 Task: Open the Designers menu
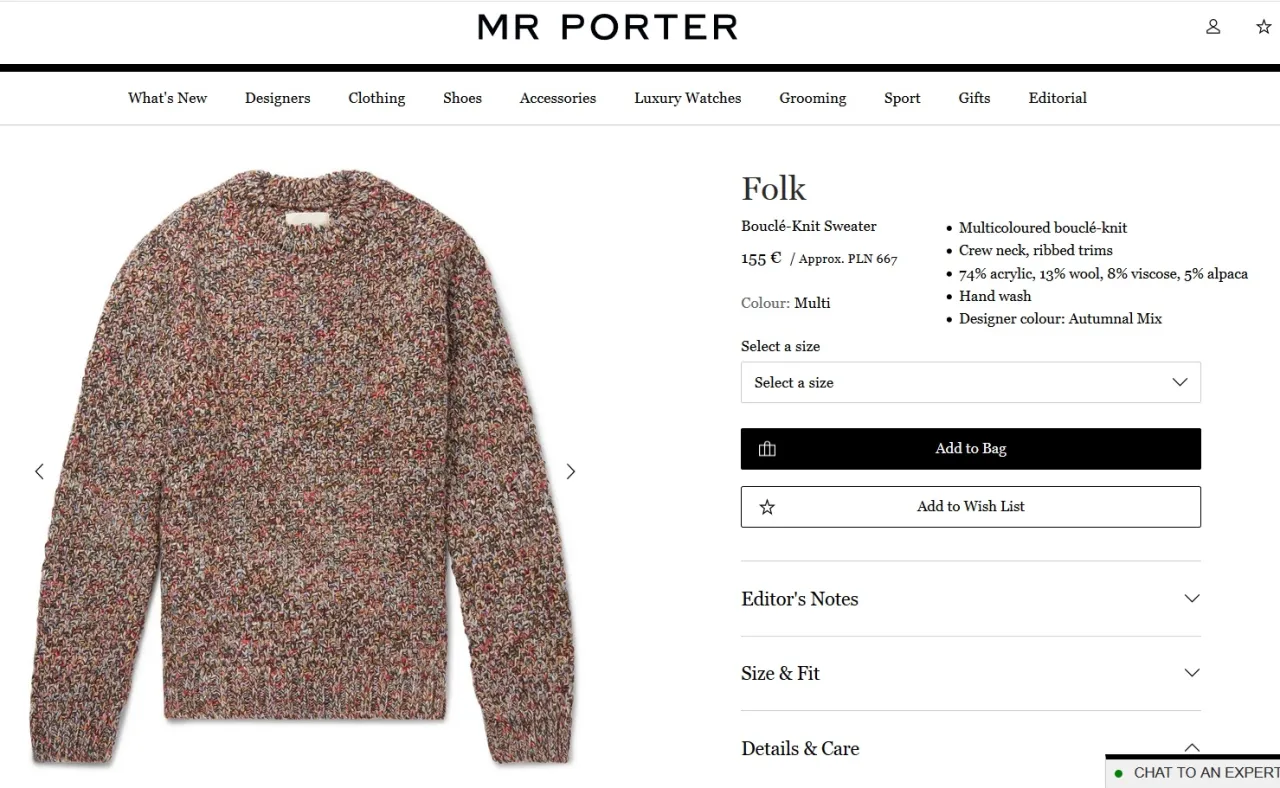pyautogui.click(x=277, y=98)
